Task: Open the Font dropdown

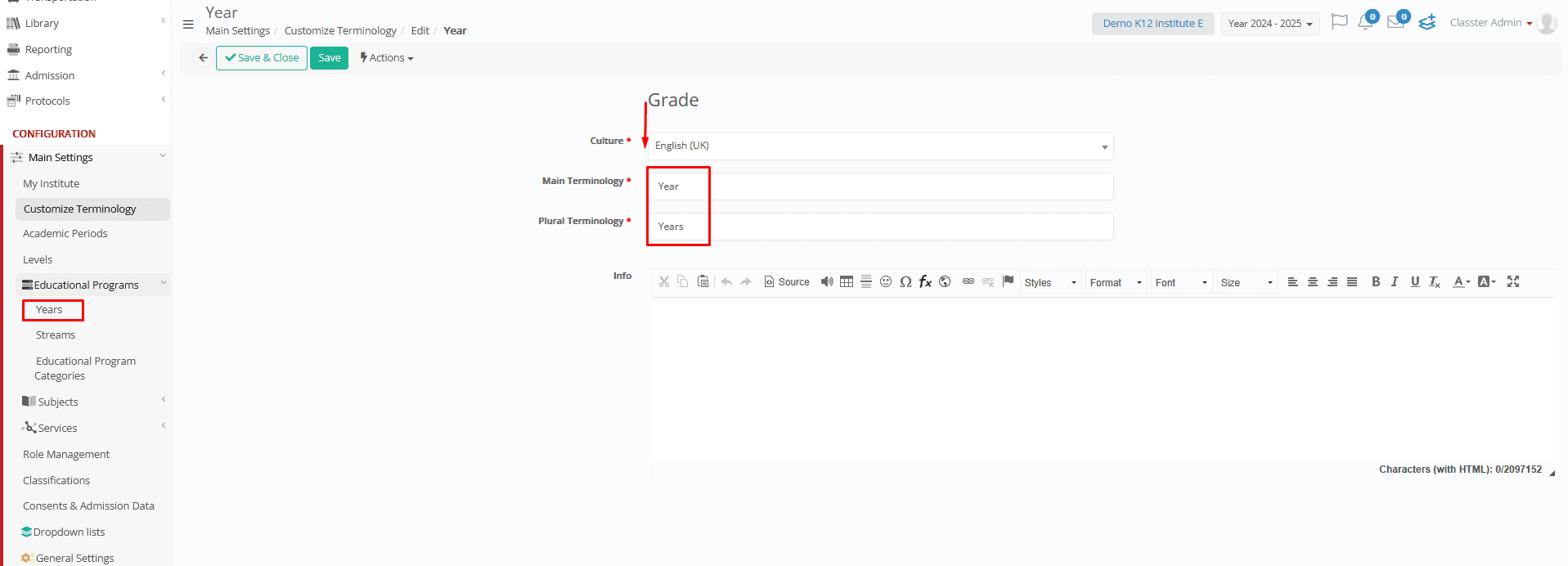Action: click(x=1182, y=282)
